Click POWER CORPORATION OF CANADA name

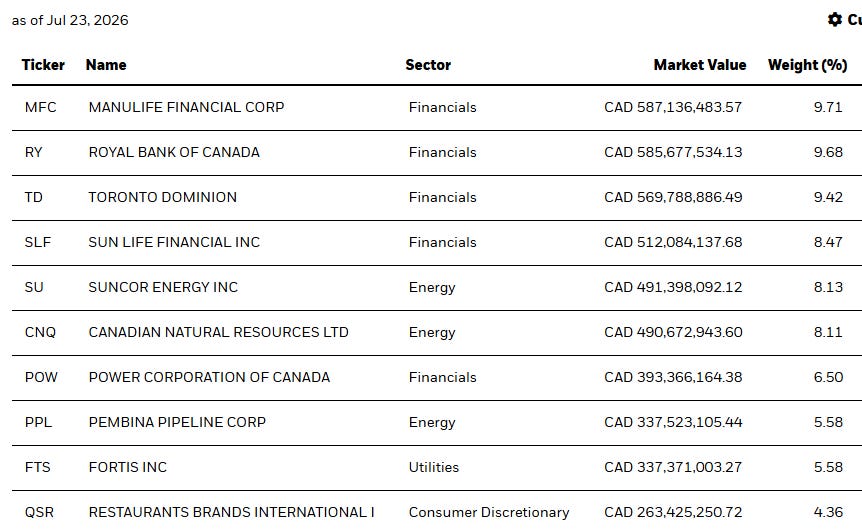(209, 378)
